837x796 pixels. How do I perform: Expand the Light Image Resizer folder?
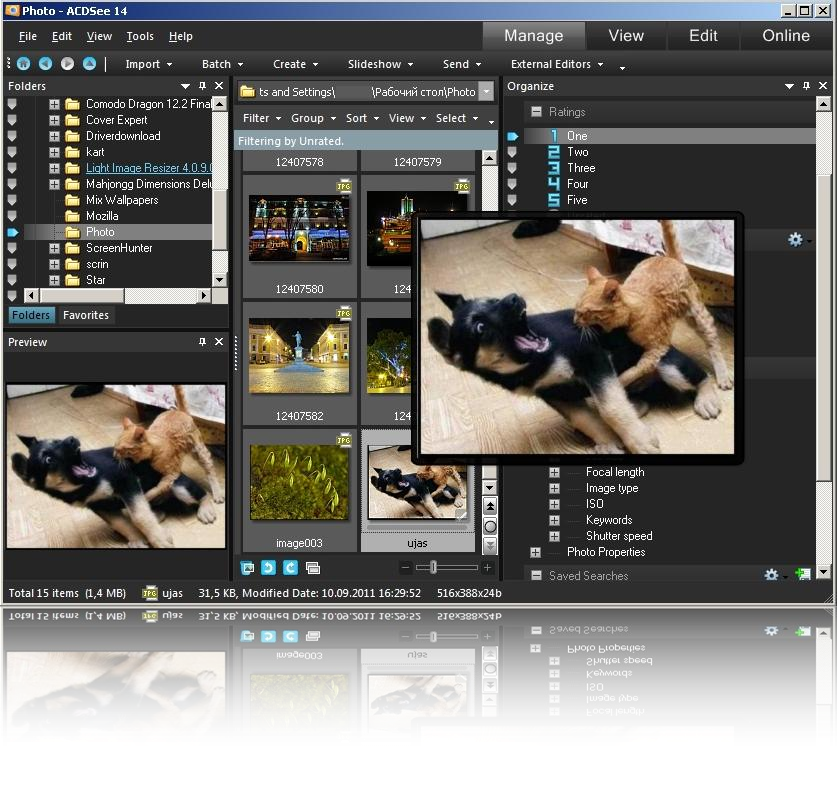pos(54,168)
